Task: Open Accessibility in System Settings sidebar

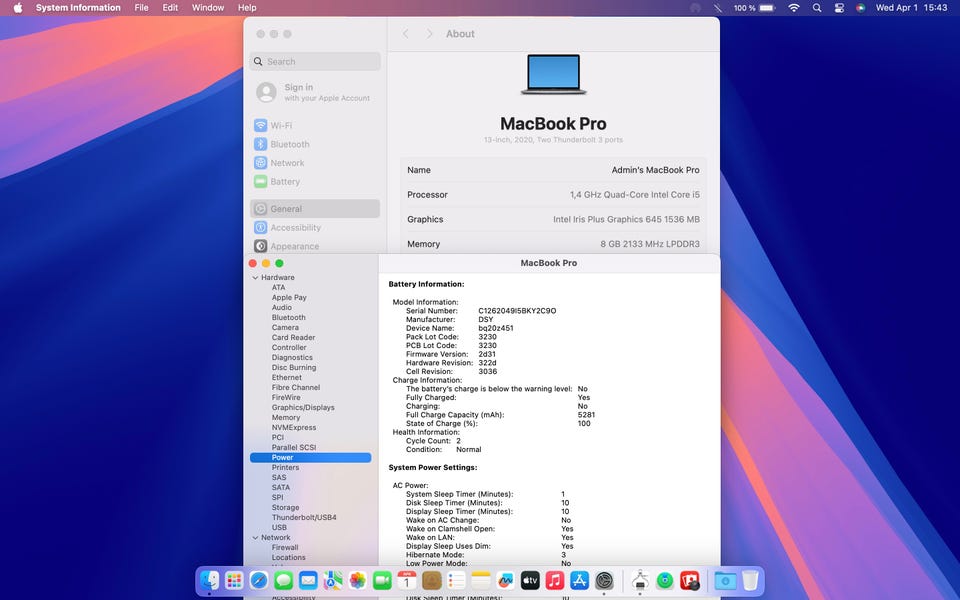Action: click(x=315, y=227)
